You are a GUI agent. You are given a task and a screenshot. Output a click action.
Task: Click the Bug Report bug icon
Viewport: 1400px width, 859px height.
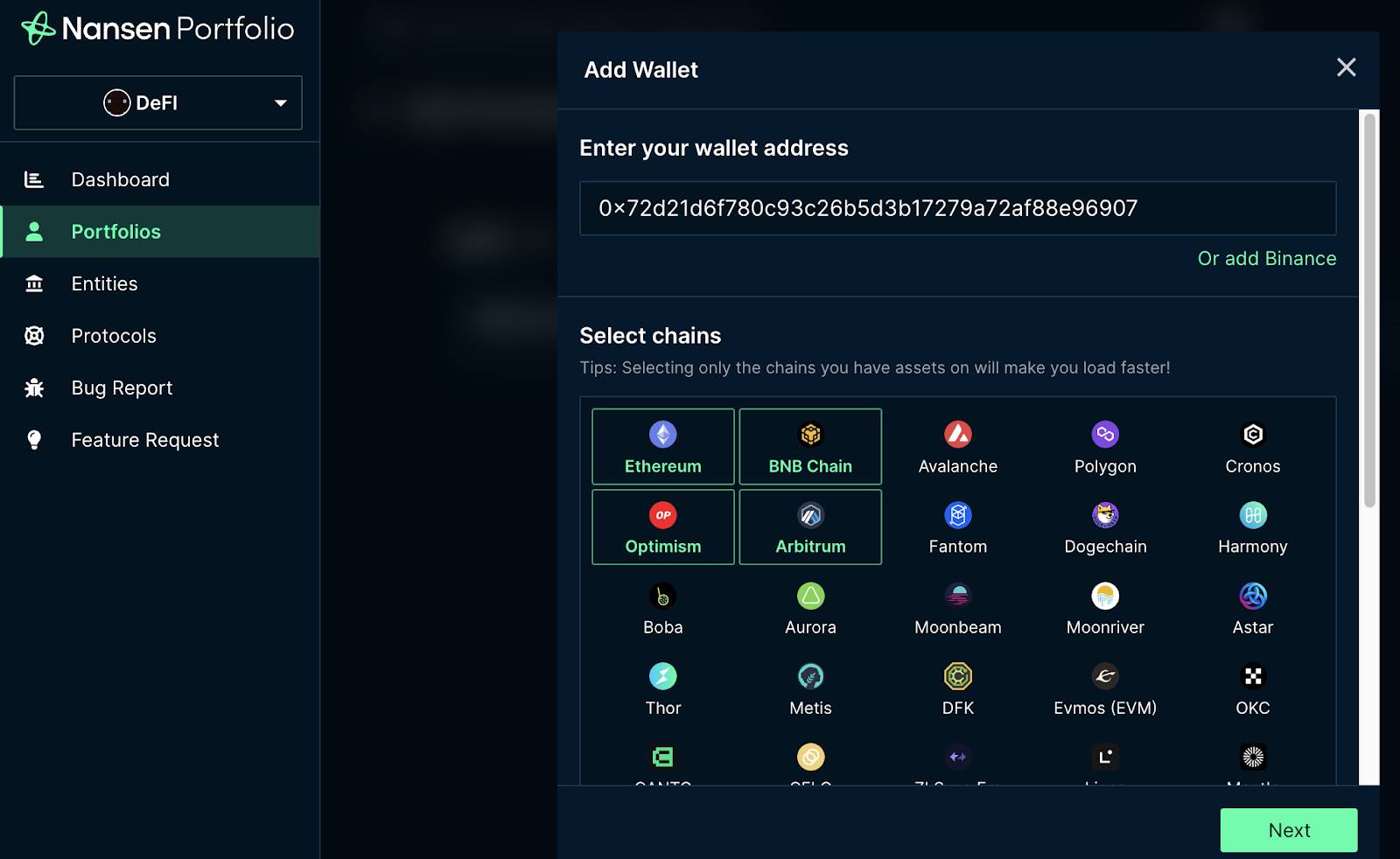34,388
